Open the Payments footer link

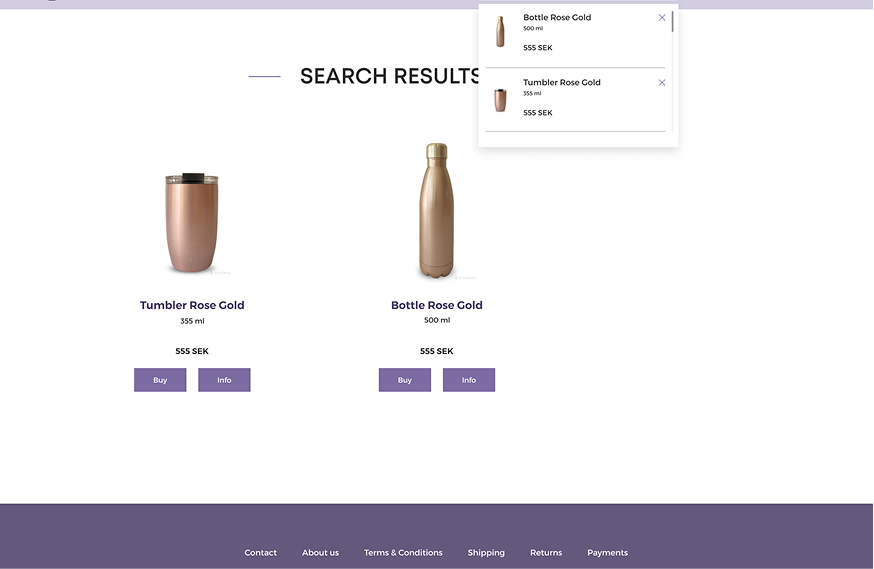[607, 553]
